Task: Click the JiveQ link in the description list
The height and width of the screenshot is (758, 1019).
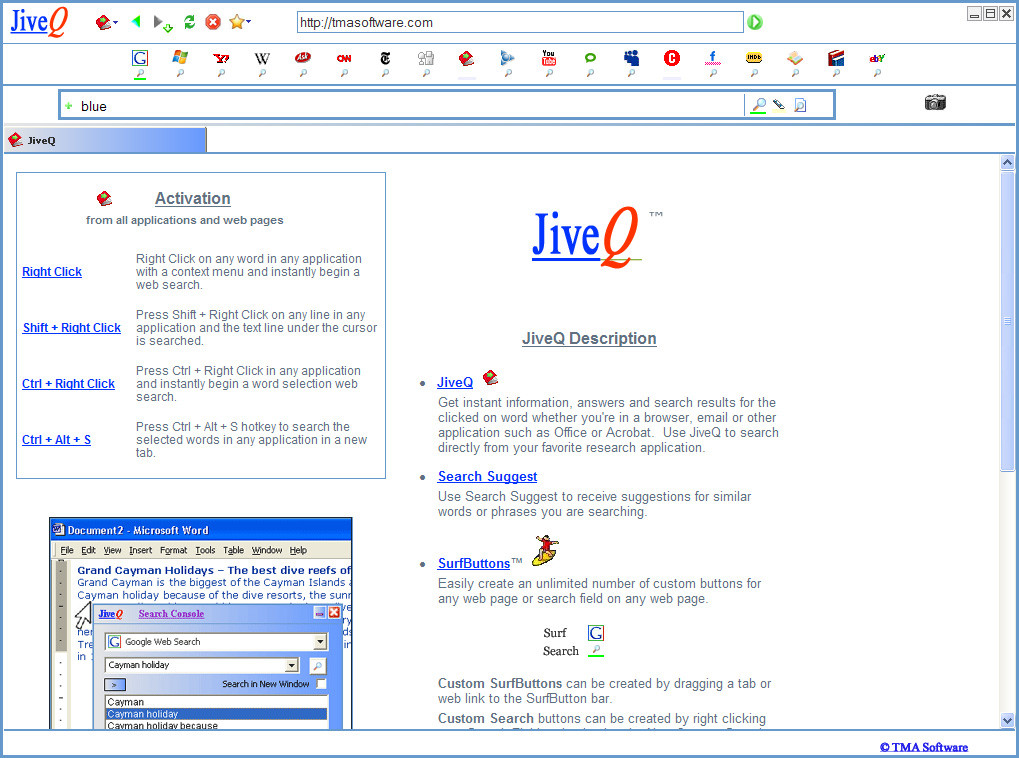Action: coord(455,382)
